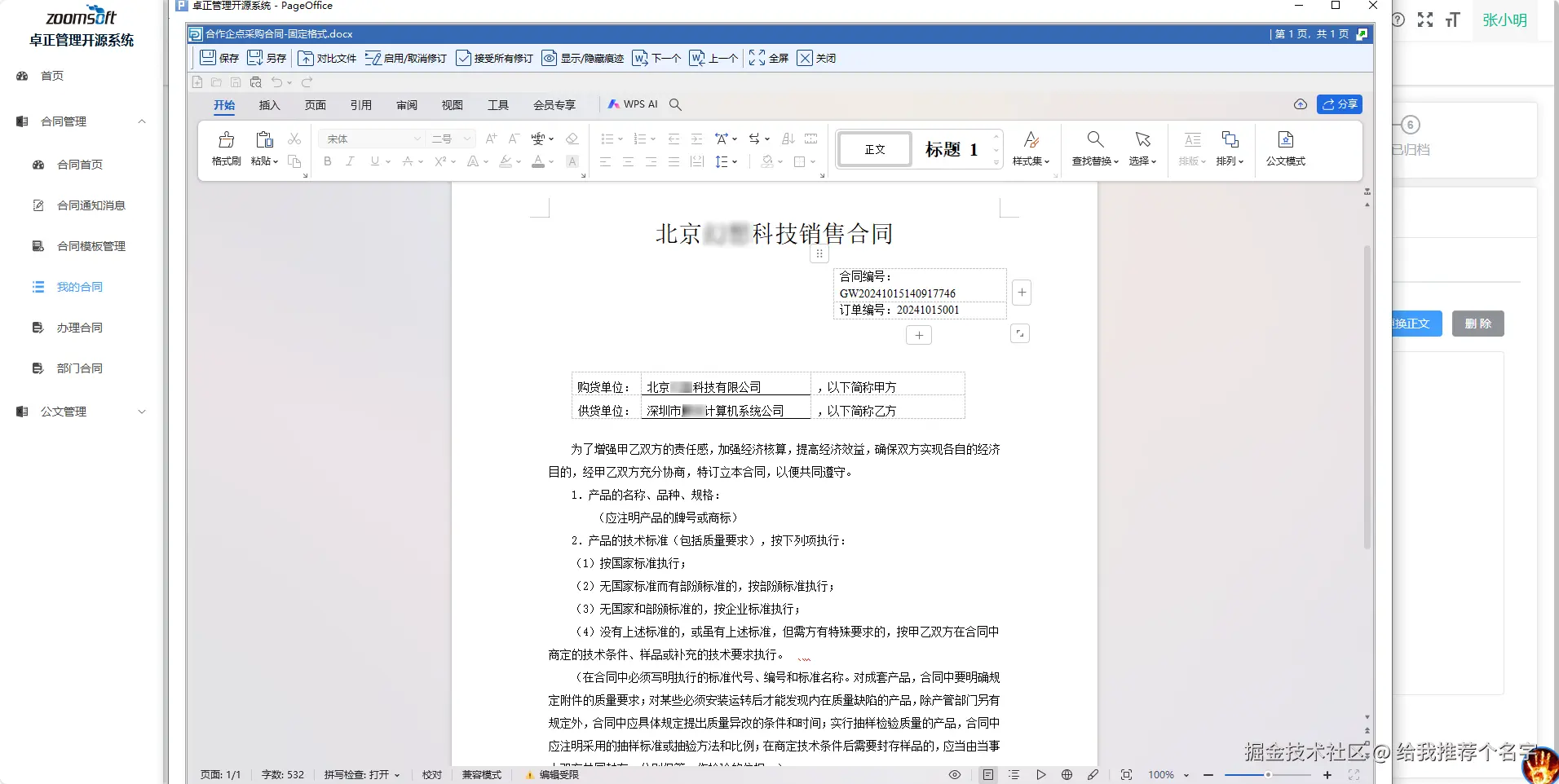The image size is (1559, 784).
Task: Click 接受所有修订 accept all revisions
Action: point(494,58)
